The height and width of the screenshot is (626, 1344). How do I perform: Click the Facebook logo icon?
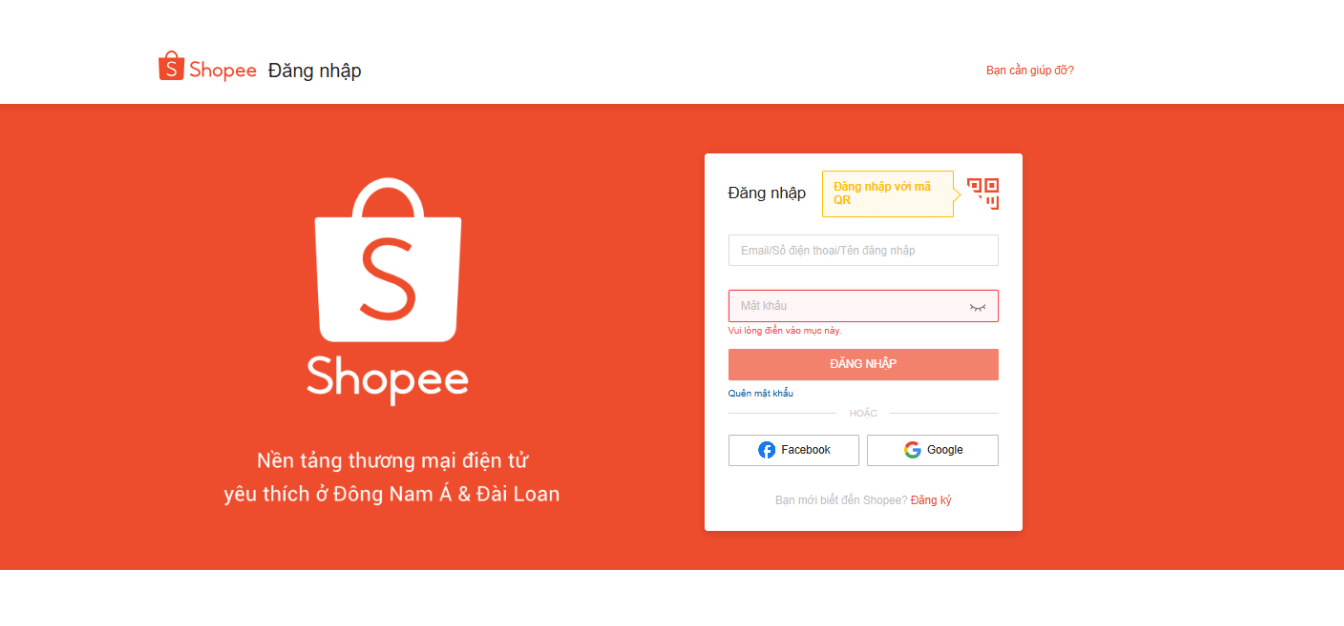(x=766, y=450)
